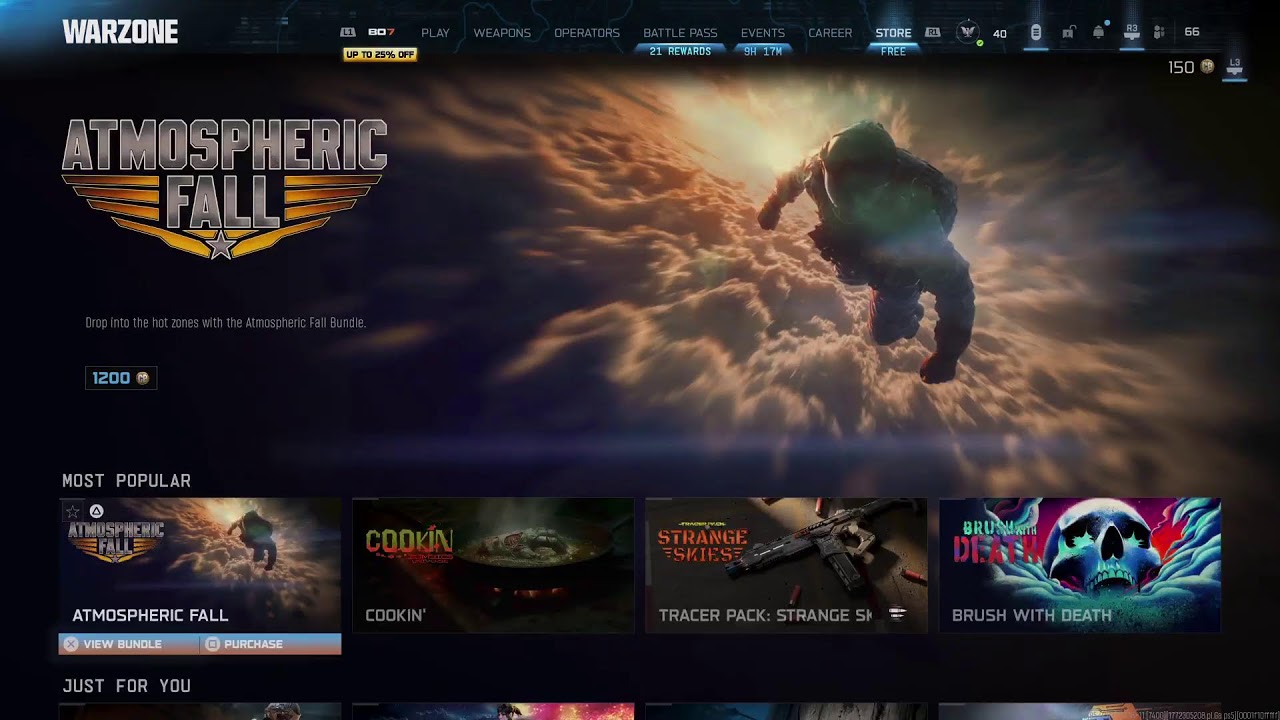
Task: Favorite Atmospheric Fall with the star icon
Action: click(x=73, y=512)
